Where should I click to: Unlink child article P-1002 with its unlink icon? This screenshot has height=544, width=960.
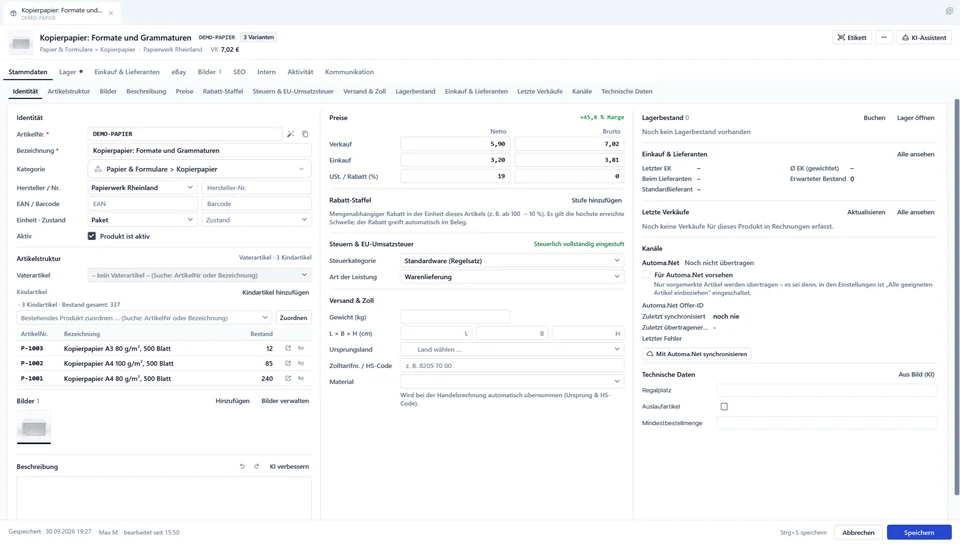tap(301, 363)
